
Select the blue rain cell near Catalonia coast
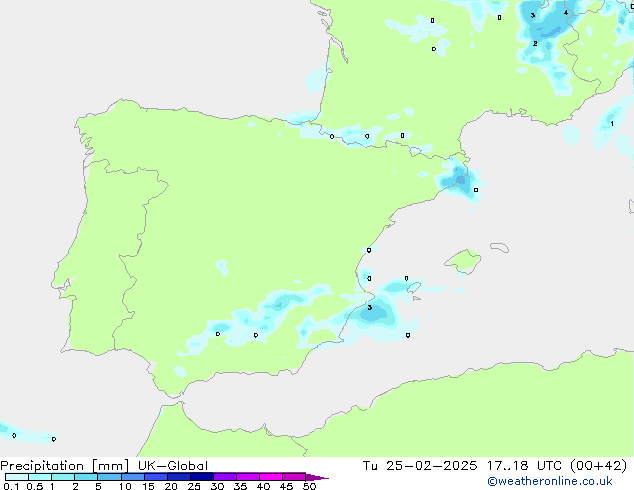(x=459, y=181)
